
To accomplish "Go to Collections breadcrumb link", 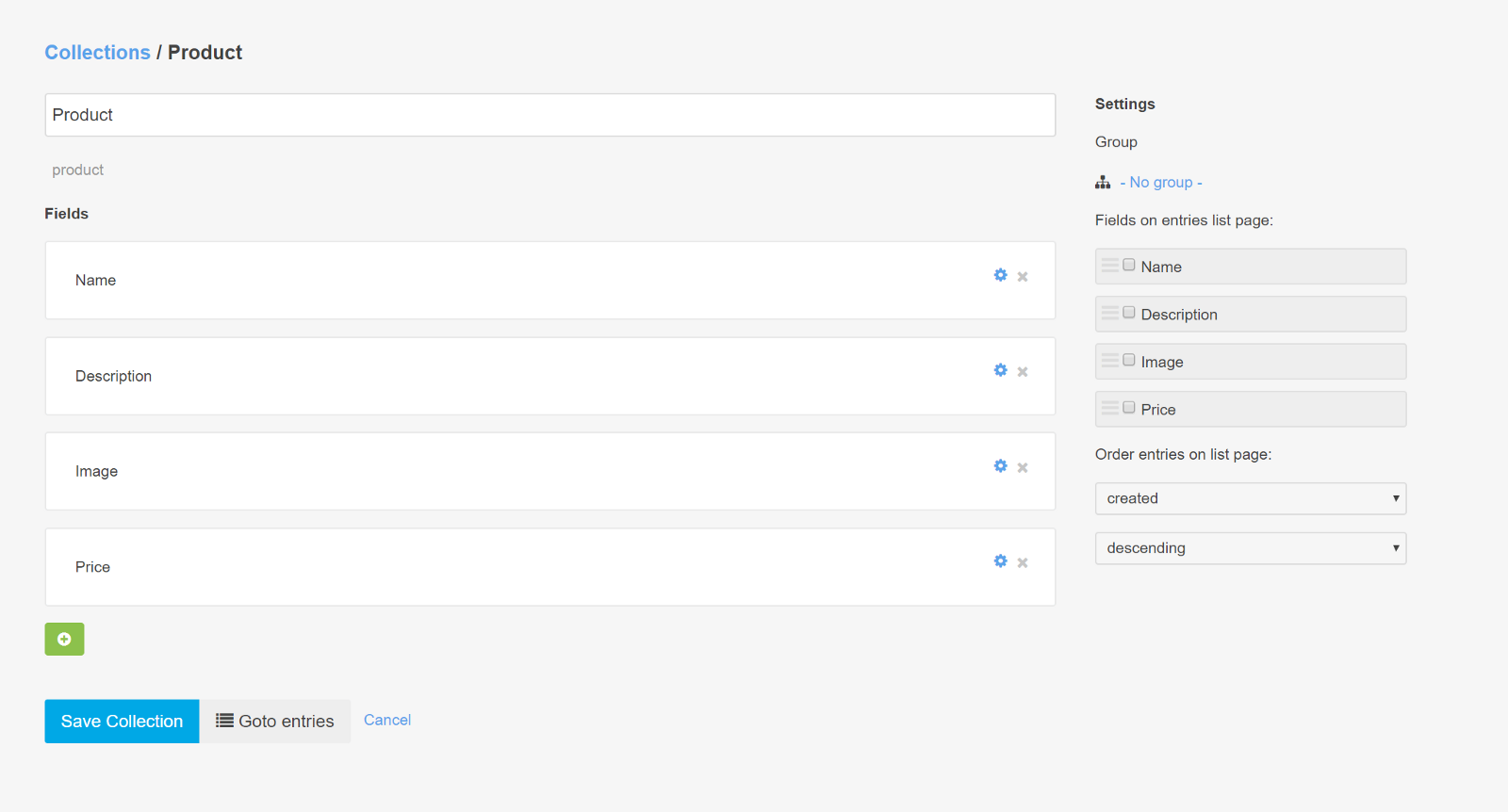I will click(97, 53).
